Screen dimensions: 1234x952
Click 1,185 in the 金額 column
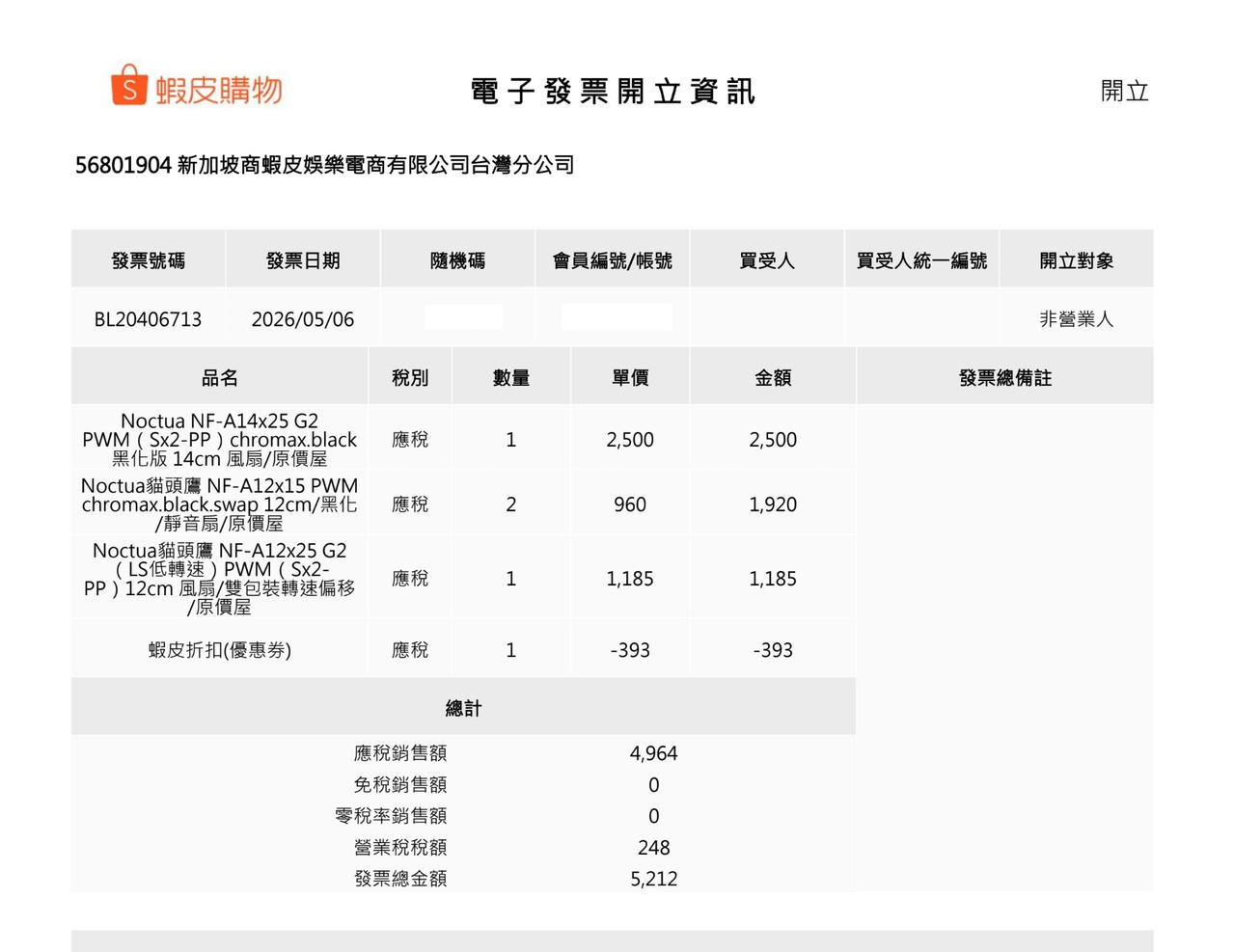(x=773, y=579)
